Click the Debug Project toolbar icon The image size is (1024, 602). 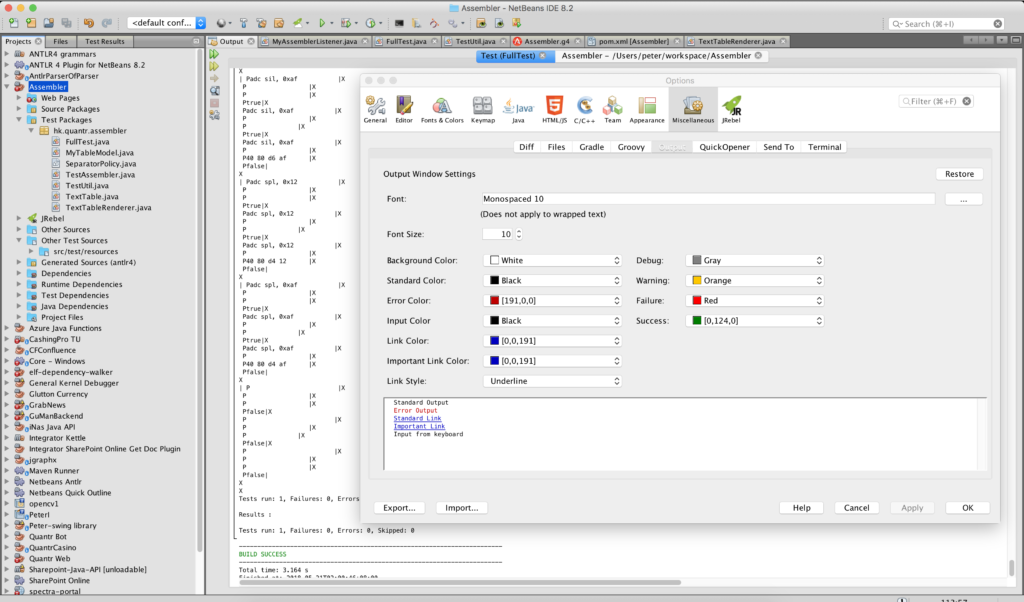click(346, 24)
